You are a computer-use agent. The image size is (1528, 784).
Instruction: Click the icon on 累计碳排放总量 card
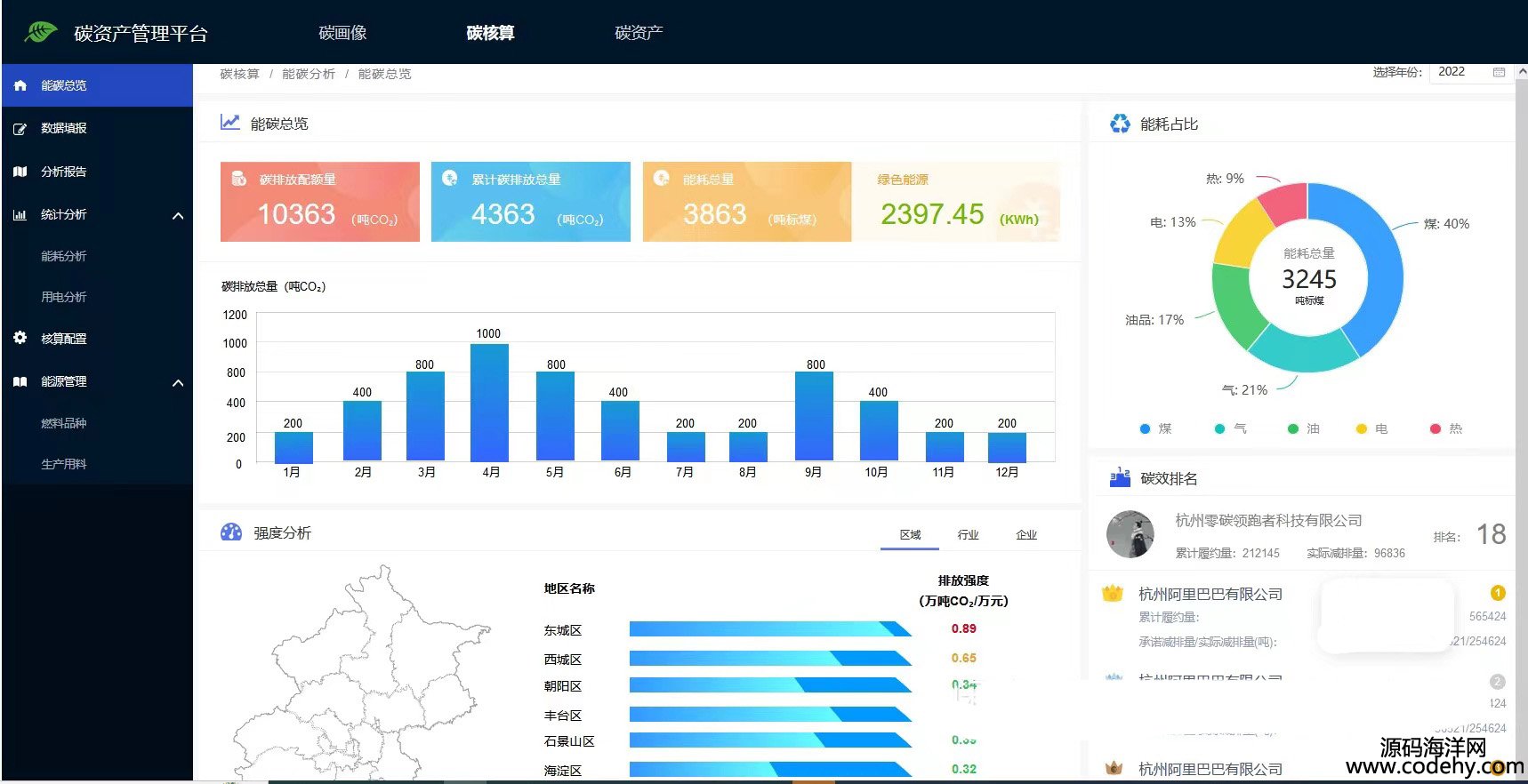pos(450,178)
